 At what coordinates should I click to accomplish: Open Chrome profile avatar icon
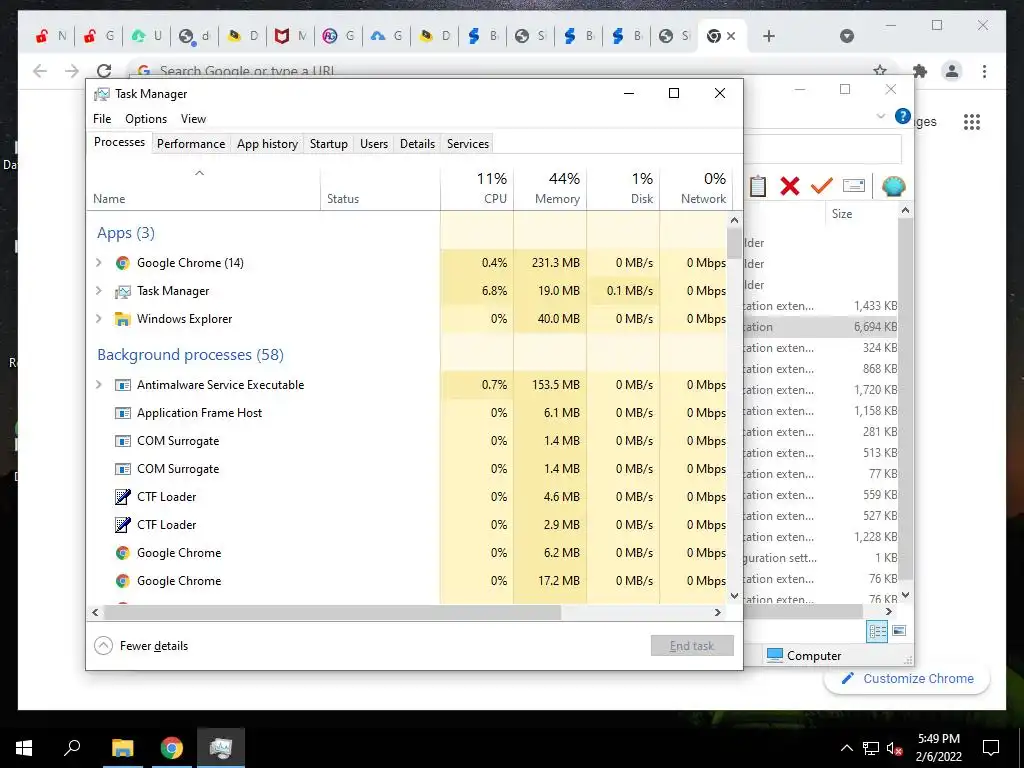pos(952,71)
